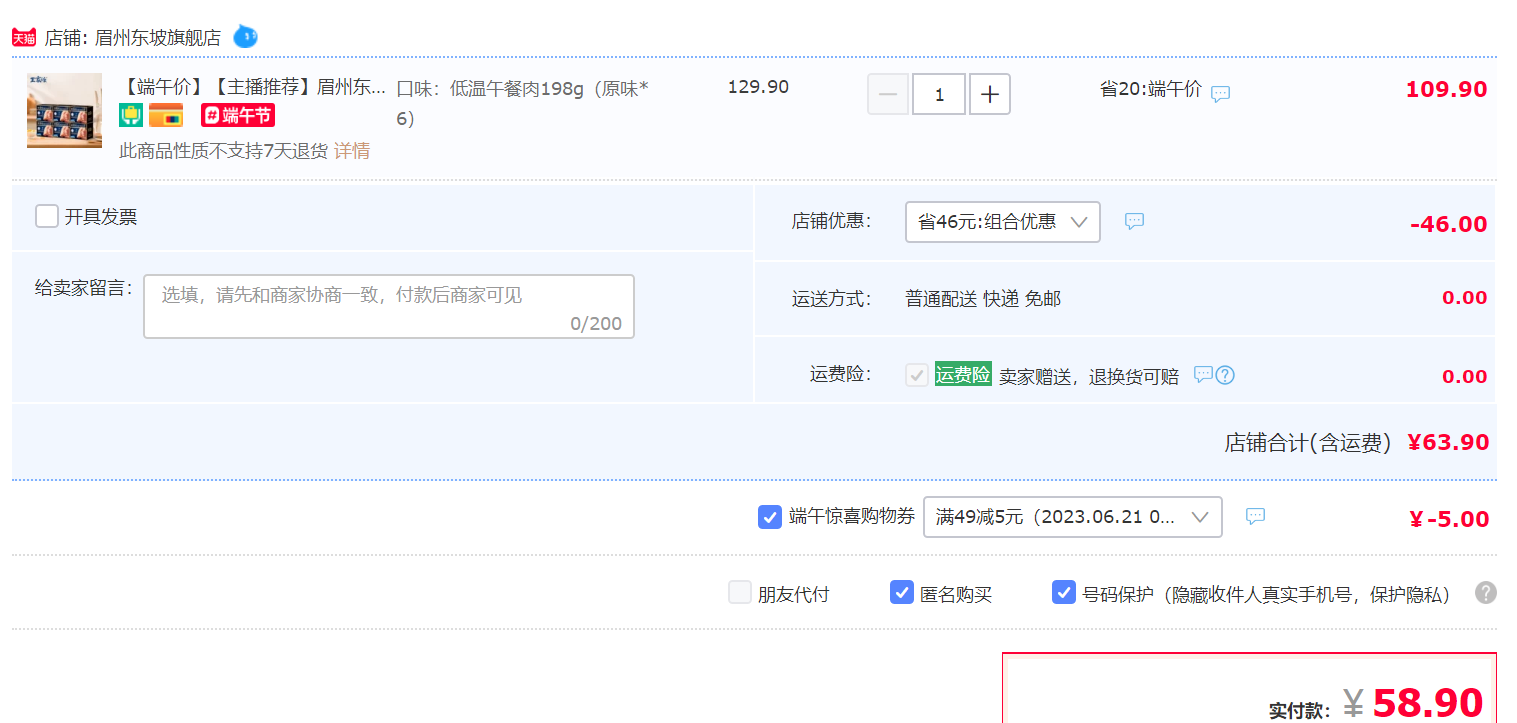This screenshot has width=1517, height=723.
Task: Open the 眉州东坡旗舰店 store link
Action: [x=158, y=38]
